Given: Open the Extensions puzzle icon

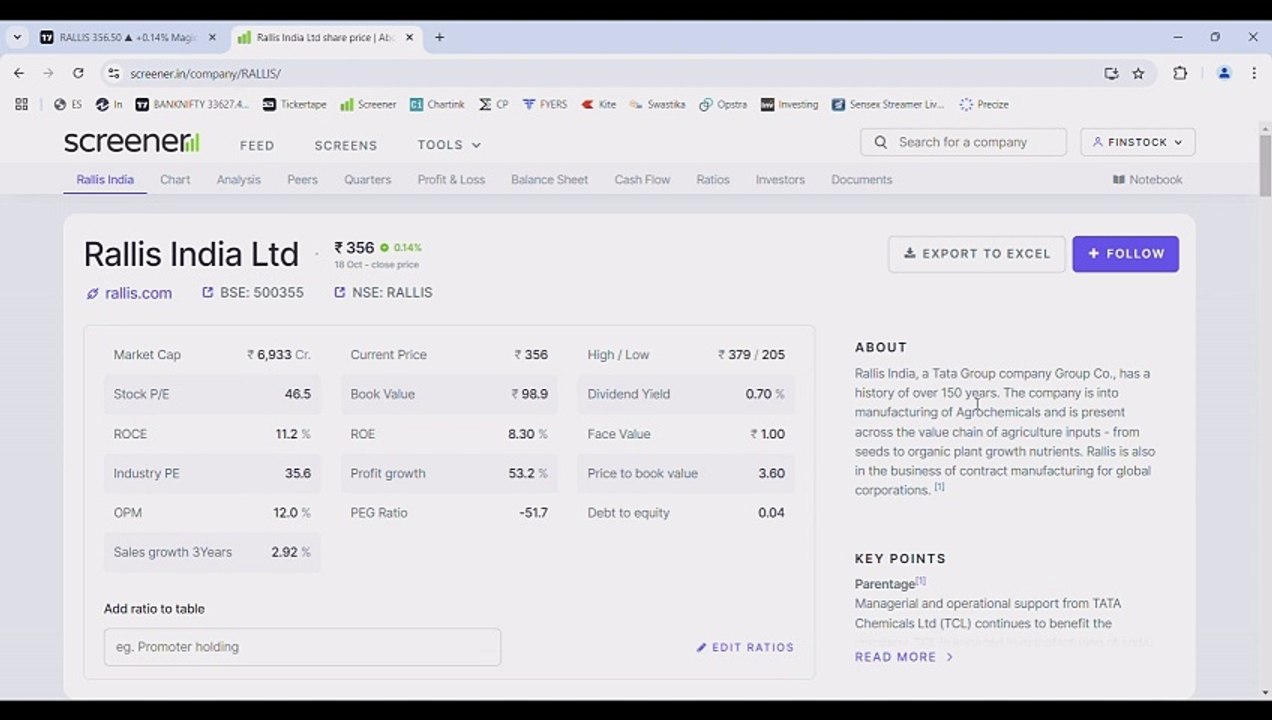Looking at the screenshot, I should pyautogui.click(x=1180, y=73).
